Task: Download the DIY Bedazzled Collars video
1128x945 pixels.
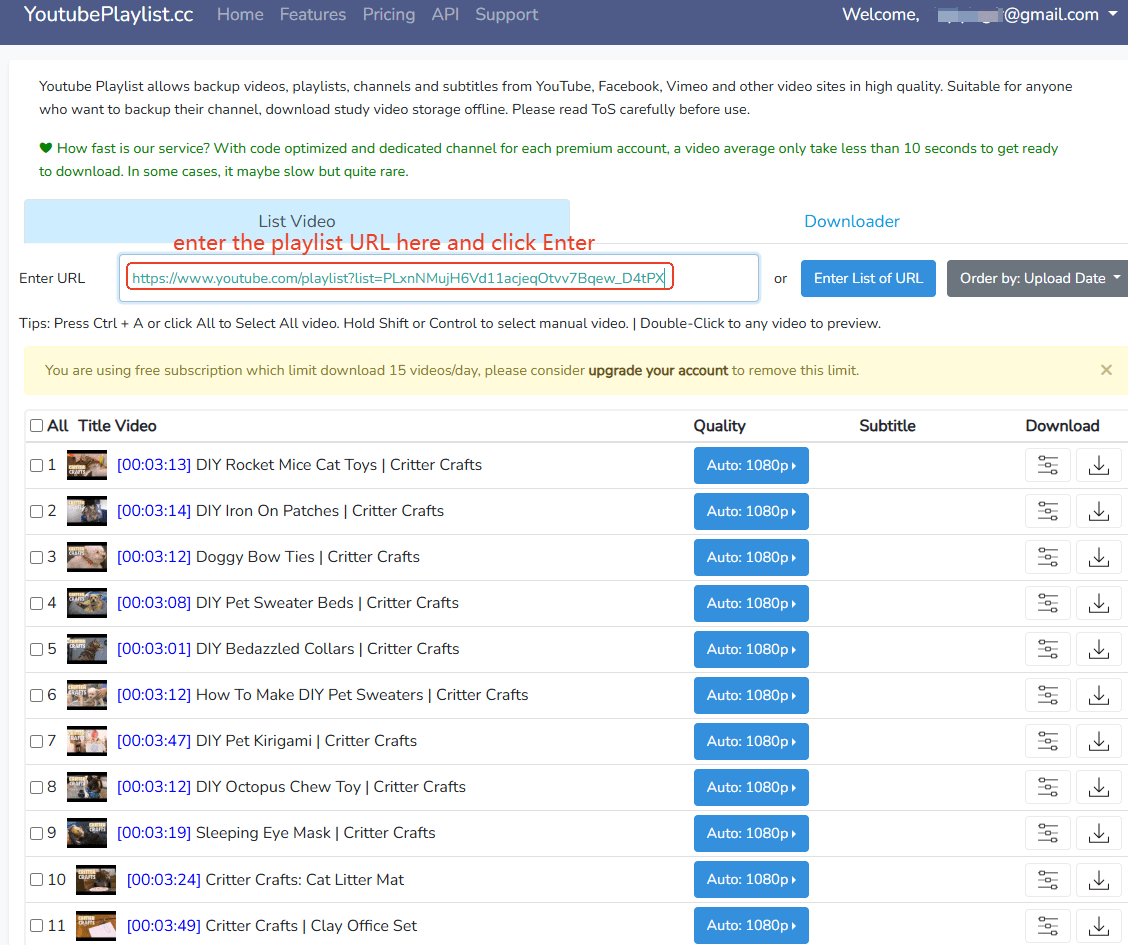Action: [1098, 649]
